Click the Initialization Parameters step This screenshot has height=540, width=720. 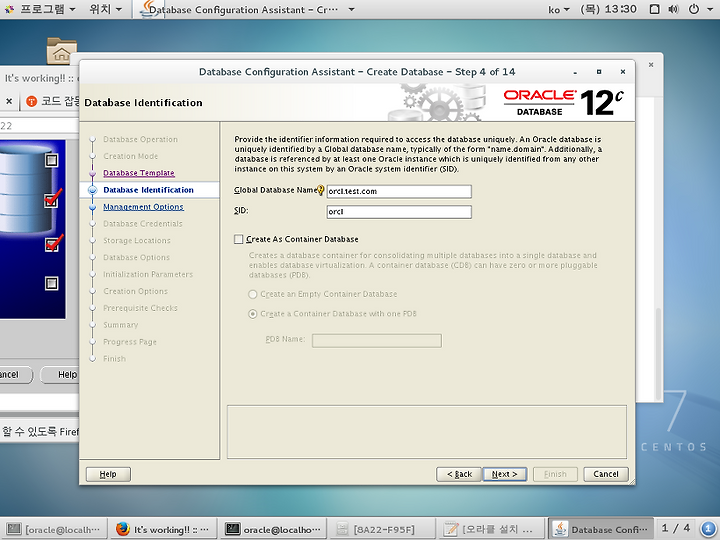tap(148, 275)
